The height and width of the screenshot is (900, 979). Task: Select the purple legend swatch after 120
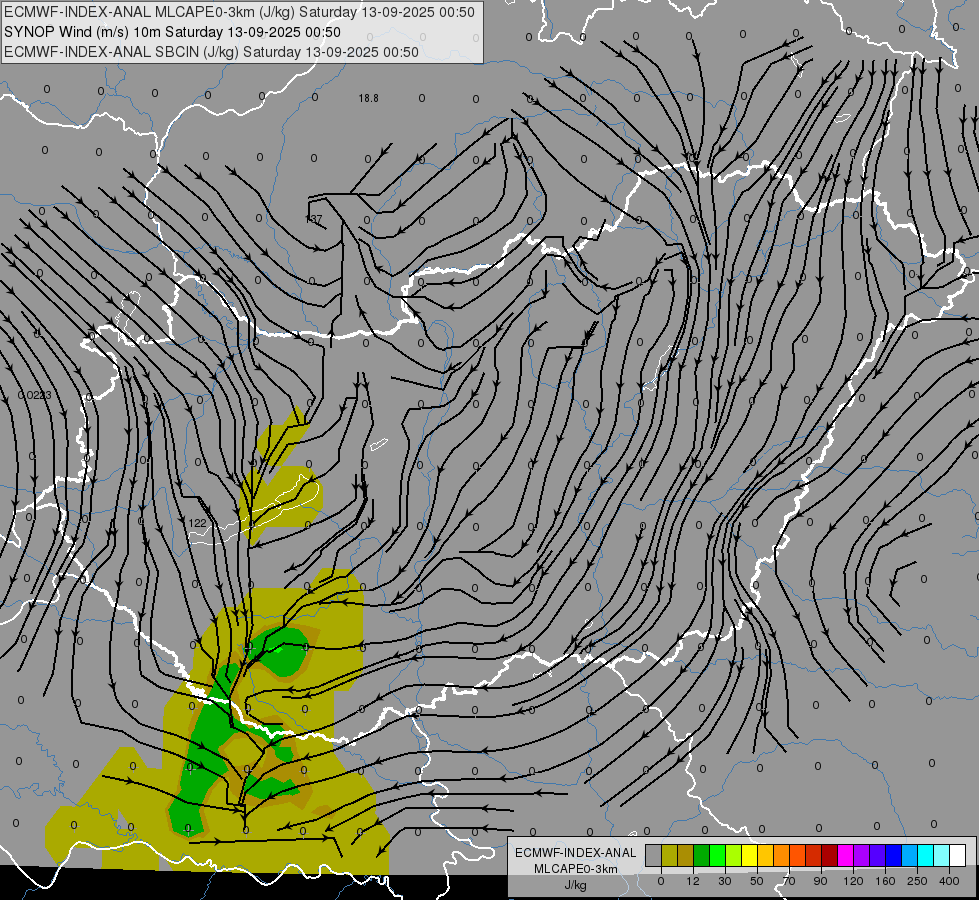[862, 855]
